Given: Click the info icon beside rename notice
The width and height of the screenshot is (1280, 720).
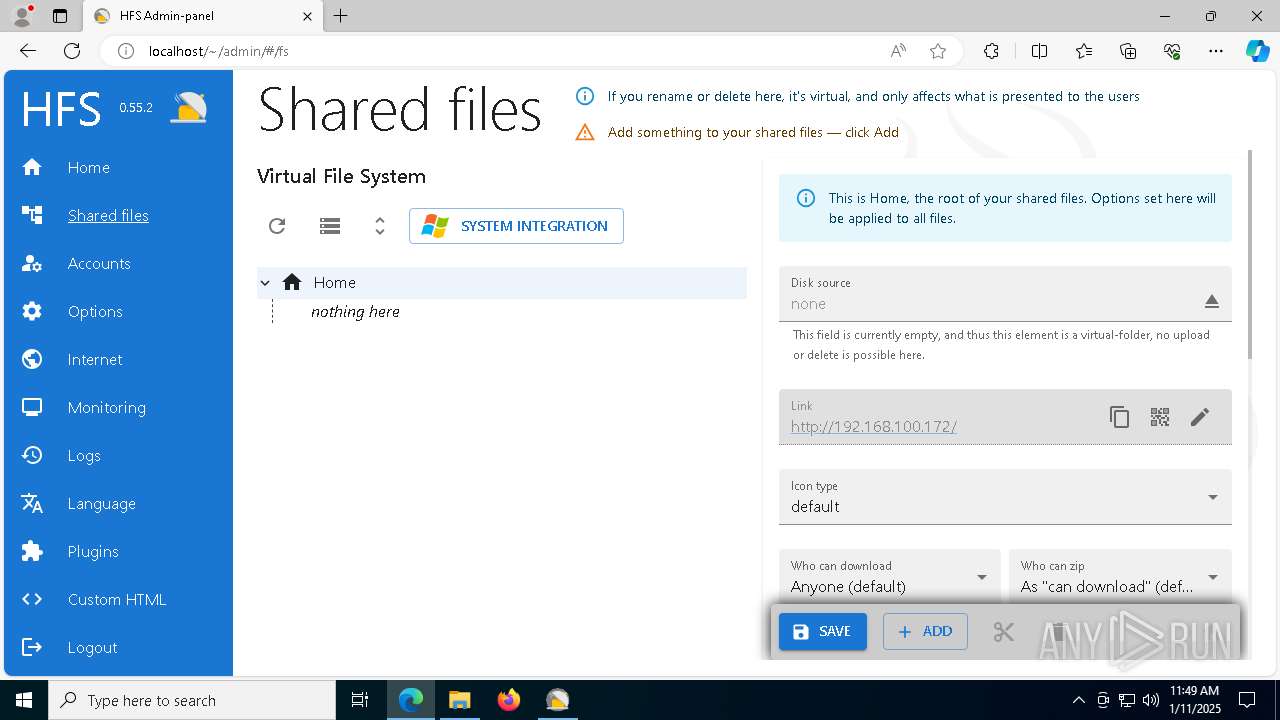Looking at the screenshot, I should point(585,96).
